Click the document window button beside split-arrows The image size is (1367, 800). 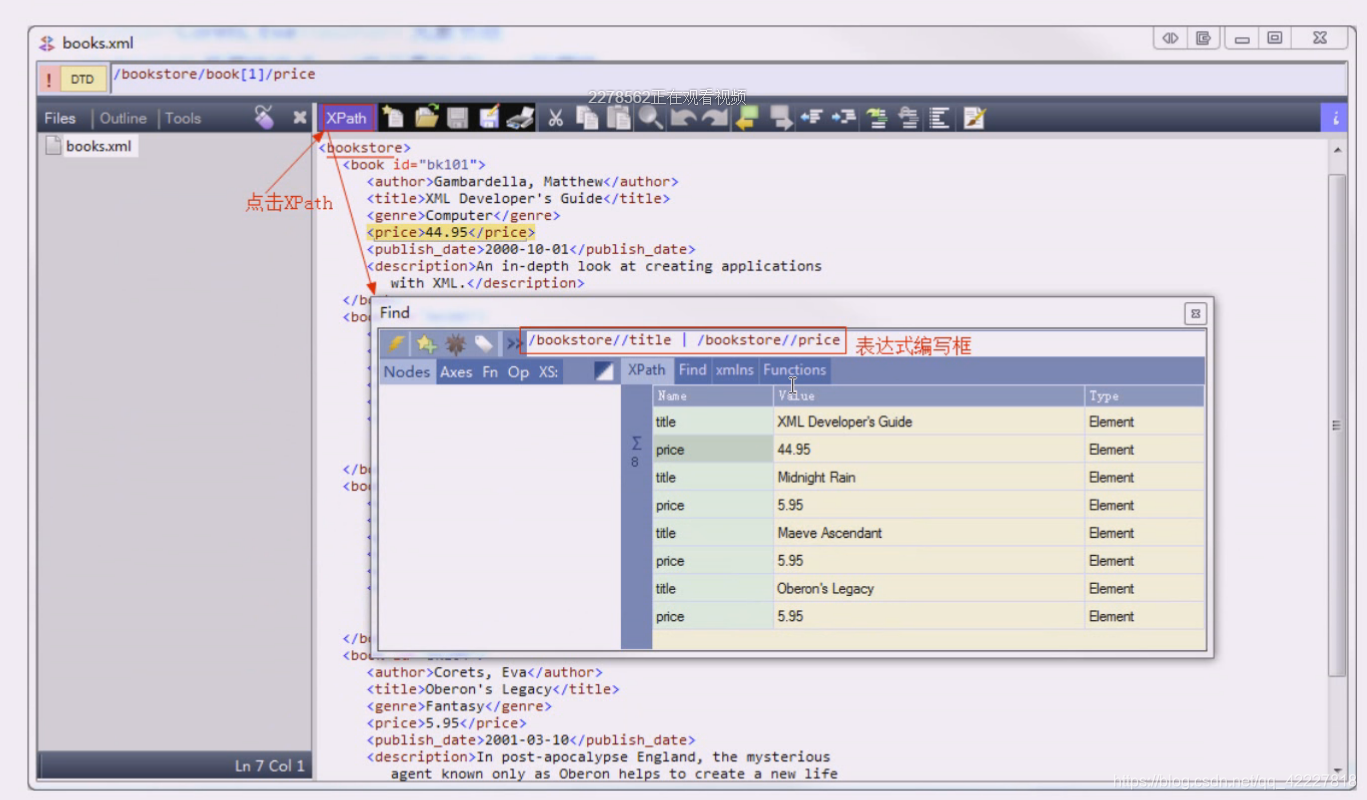[x=1203, y=38]
